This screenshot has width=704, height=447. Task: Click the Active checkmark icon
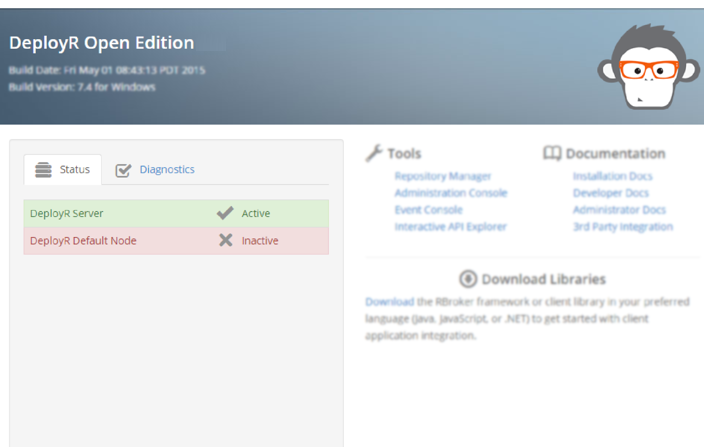pyautogui.click(x=225, y=213)
